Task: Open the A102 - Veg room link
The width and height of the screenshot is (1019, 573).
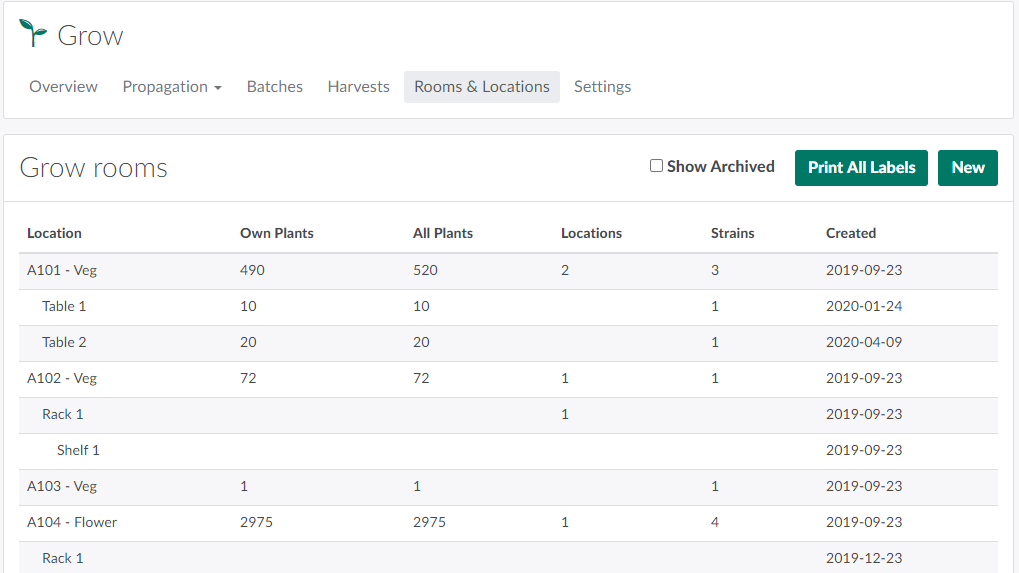Action: click(62, 378)
